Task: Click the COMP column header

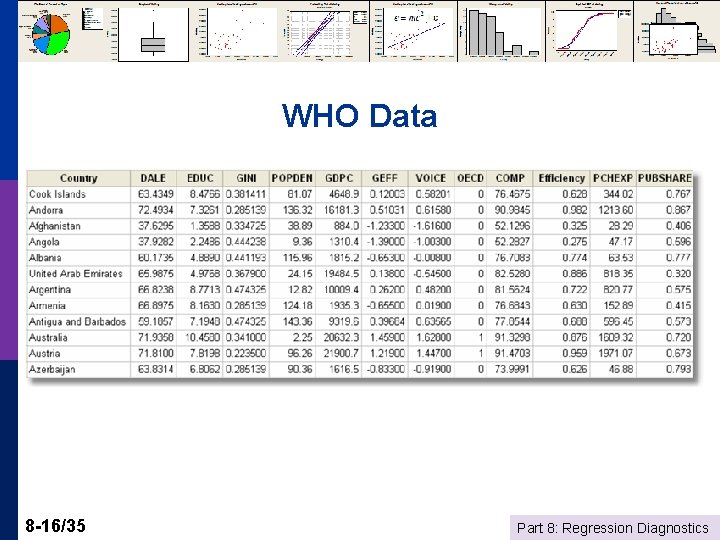Action: [x=510, y=178]
